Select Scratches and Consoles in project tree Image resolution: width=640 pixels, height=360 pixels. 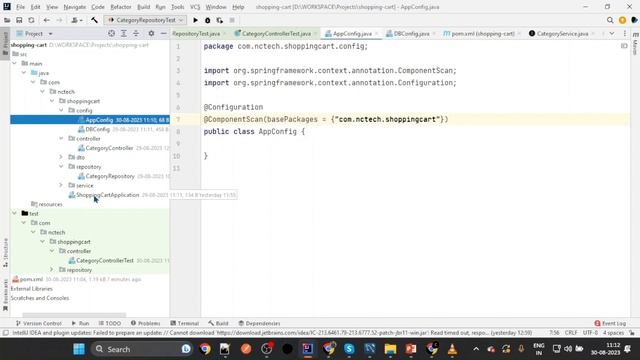click(x=40, y=298)
